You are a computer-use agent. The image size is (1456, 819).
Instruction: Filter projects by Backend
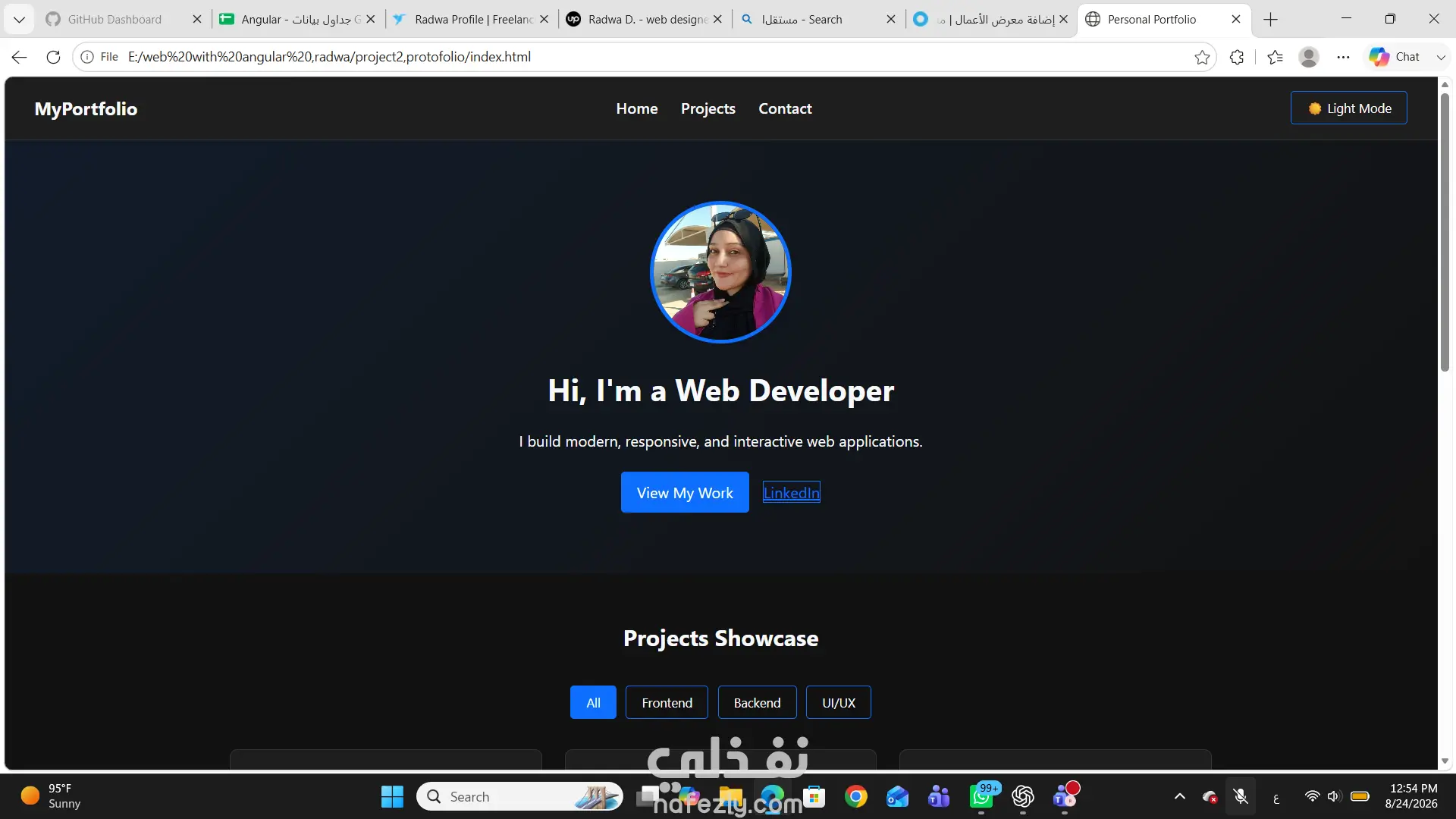click(x=757, y=702)
